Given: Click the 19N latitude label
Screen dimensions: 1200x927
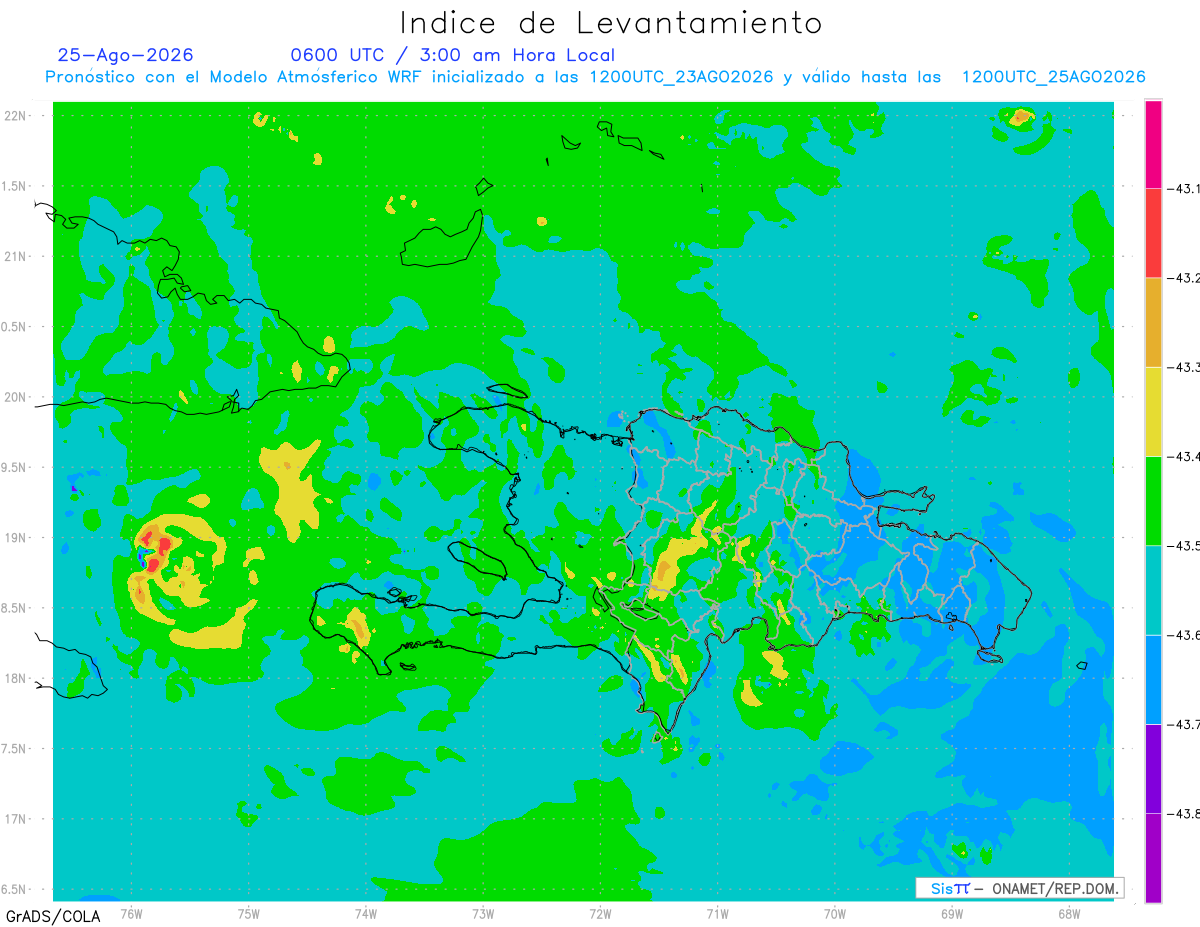Looking at the screenshot, I should pos(16,538).
